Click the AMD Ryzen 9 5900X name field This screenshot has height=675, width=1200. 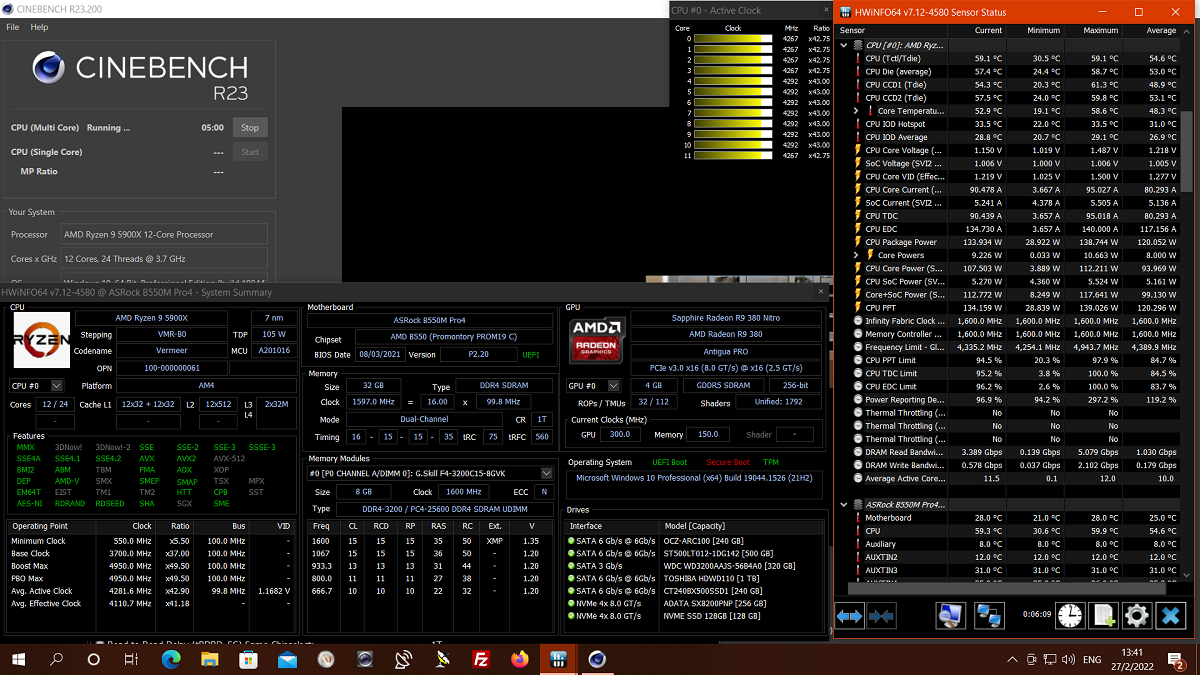[x=152, y=318]
